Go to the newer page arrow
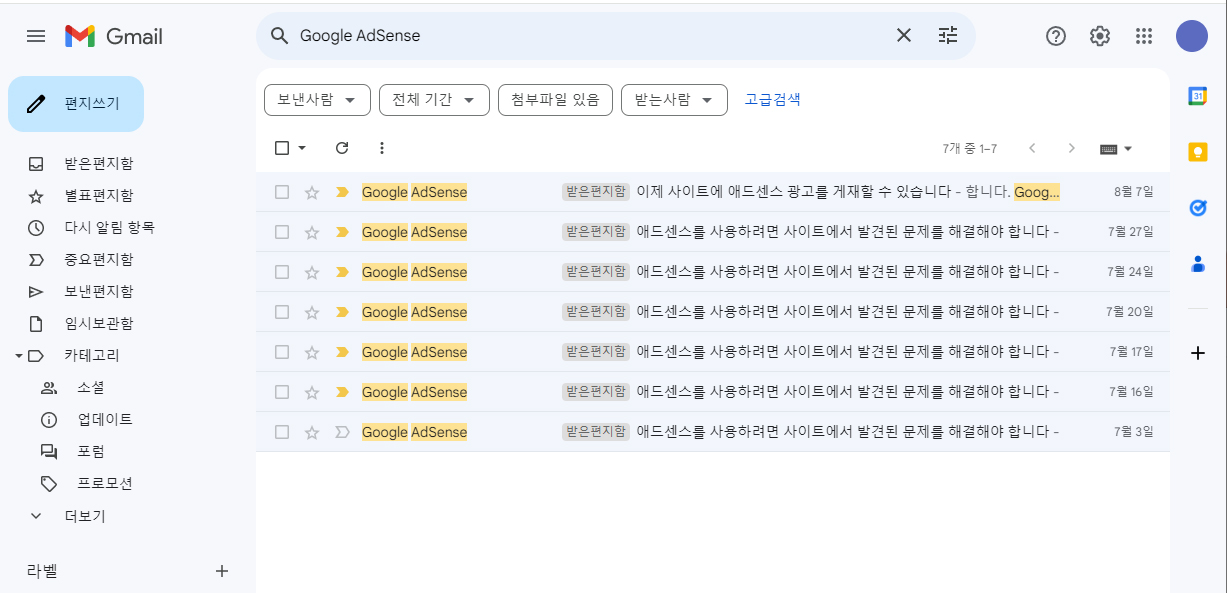 pos(1032,148)
